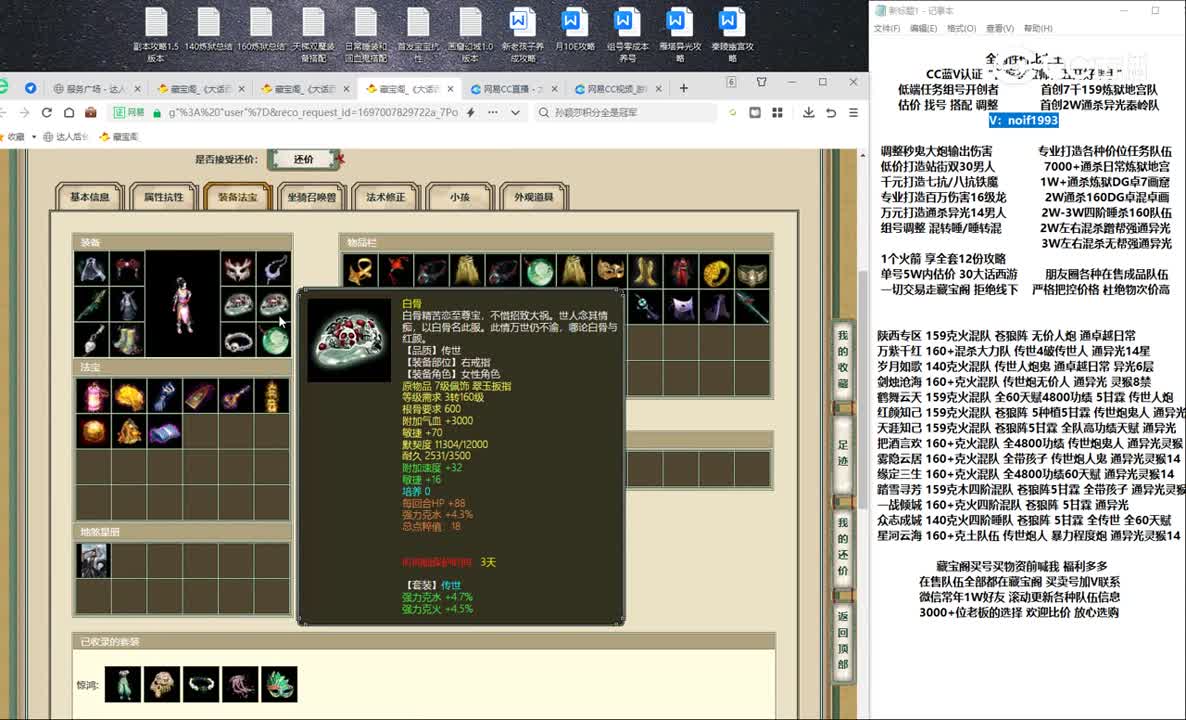The height and width of the screenshot is (720, 1186).
Task: Switch to the 坐骑召唤兽 tab
Action: coord(312,197)
